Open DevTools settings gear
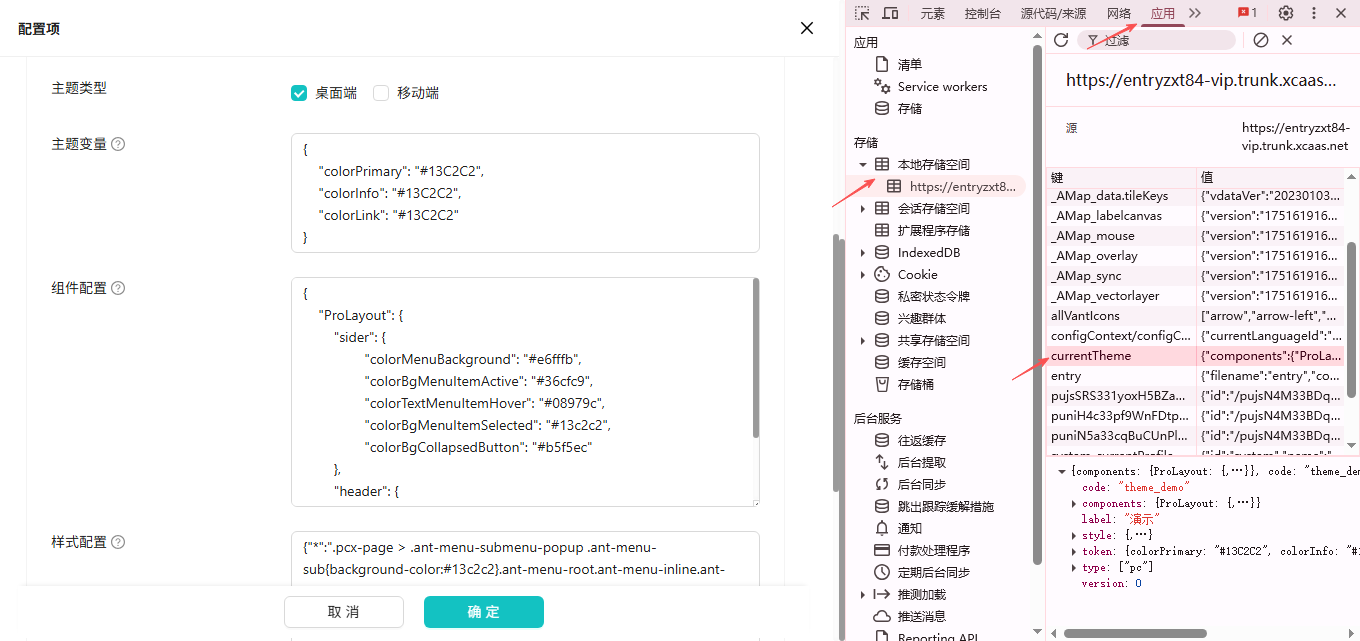1360x641 pixels. [1286, 13]
